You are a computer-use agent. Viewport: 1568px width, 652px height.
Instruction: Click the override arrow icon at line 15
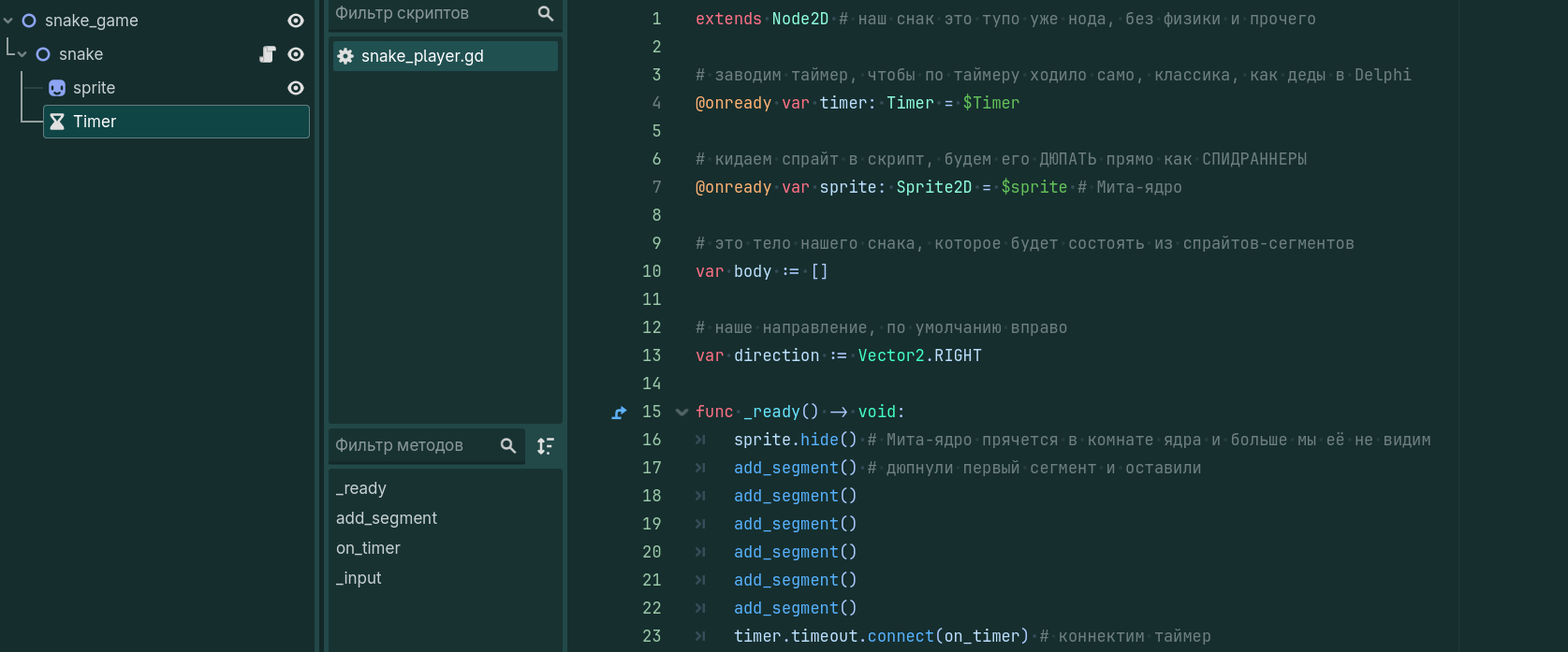click(x=619, y=413)
